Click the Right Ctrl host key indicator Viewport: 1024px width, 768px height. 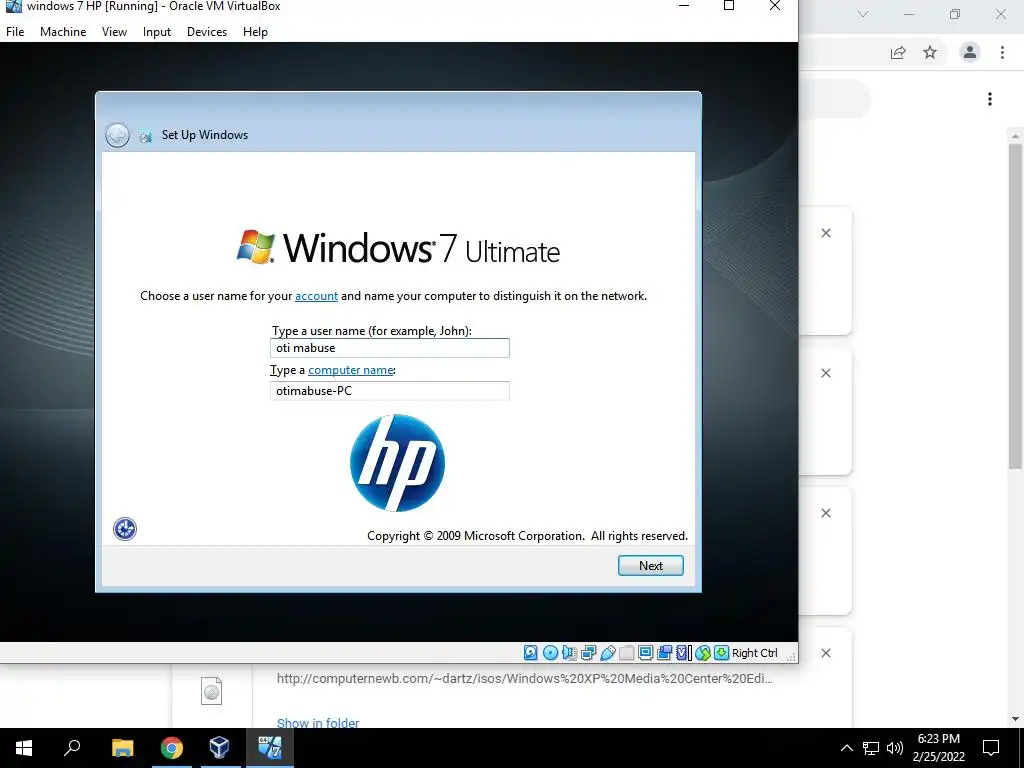(754, 653)
